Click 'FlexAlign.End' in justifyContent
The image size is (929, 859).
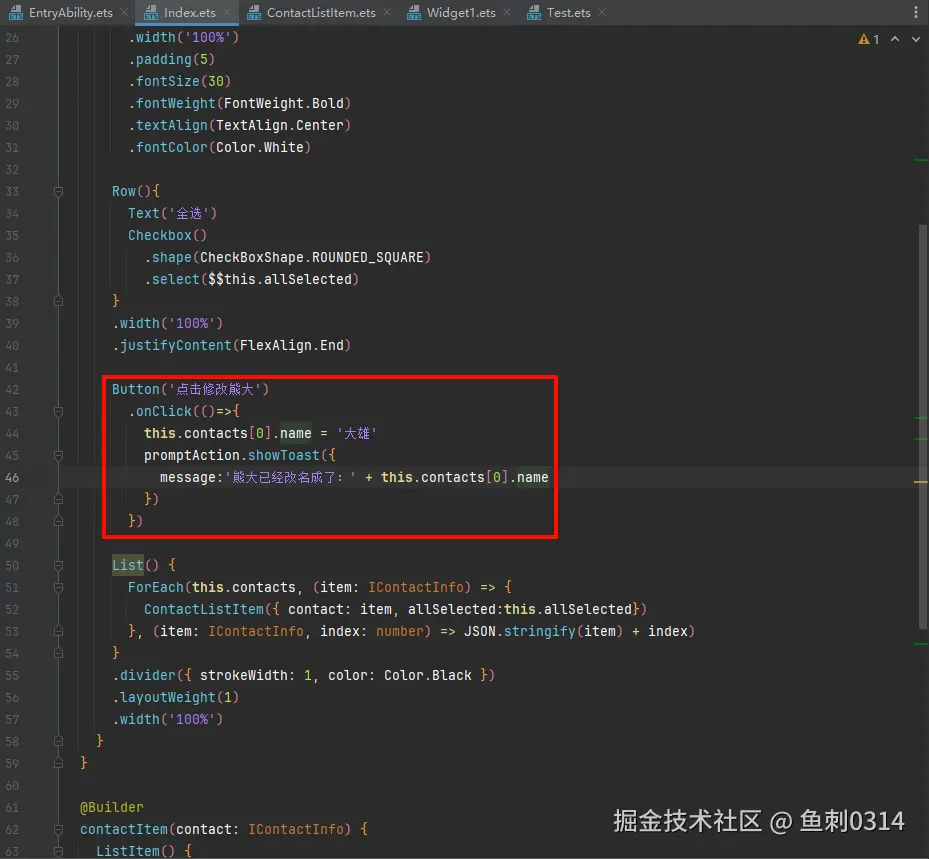click(291, 345)
